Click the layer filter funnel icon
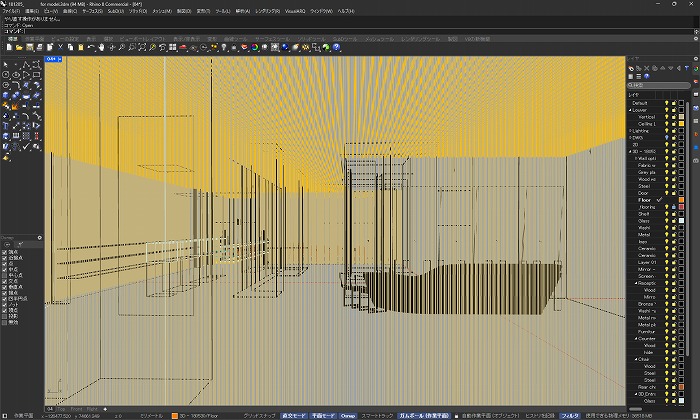 point(687,68)
